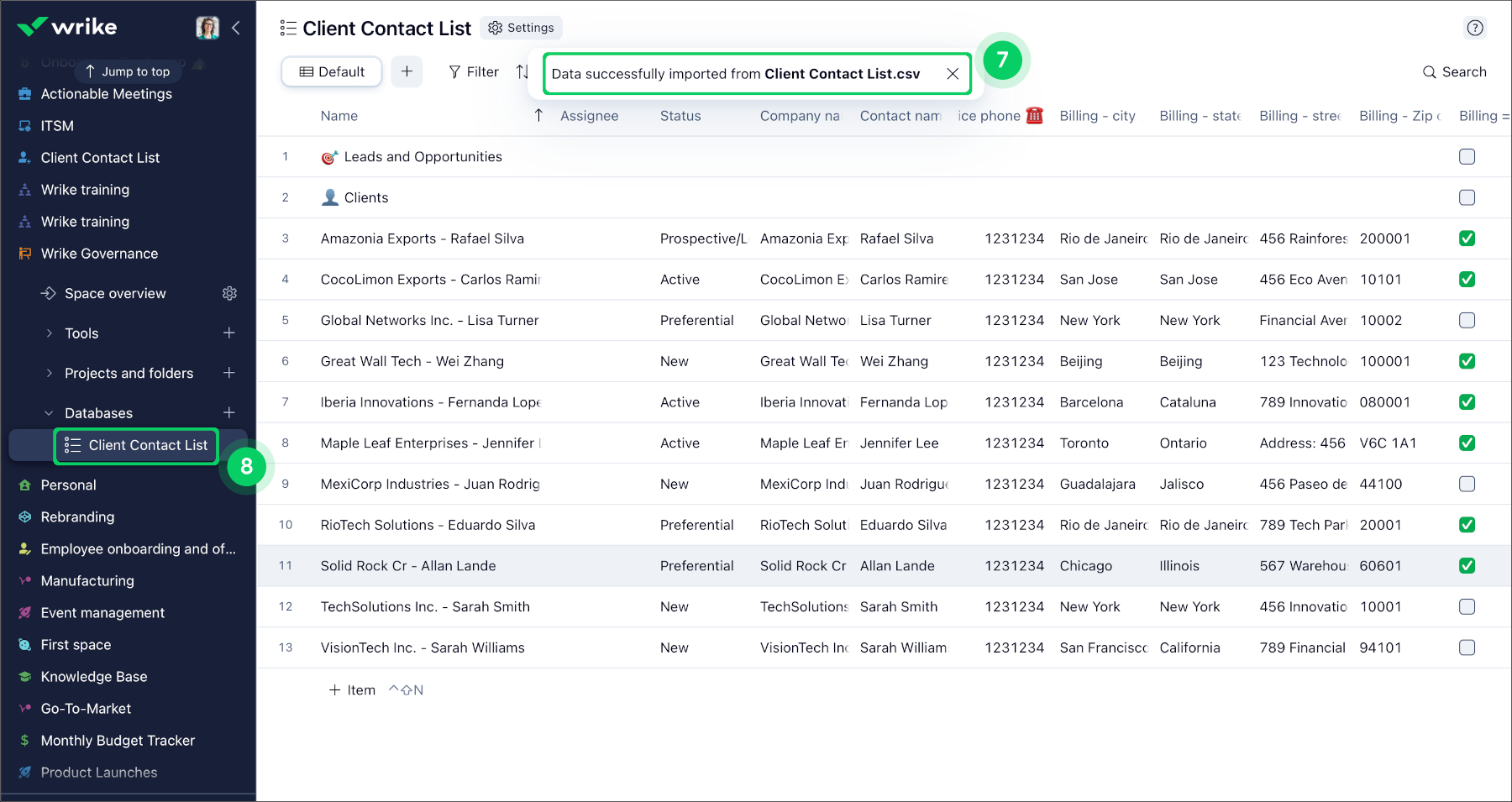Click the help question mark icon
1512x802 pixels.
tap(1475, 28)
